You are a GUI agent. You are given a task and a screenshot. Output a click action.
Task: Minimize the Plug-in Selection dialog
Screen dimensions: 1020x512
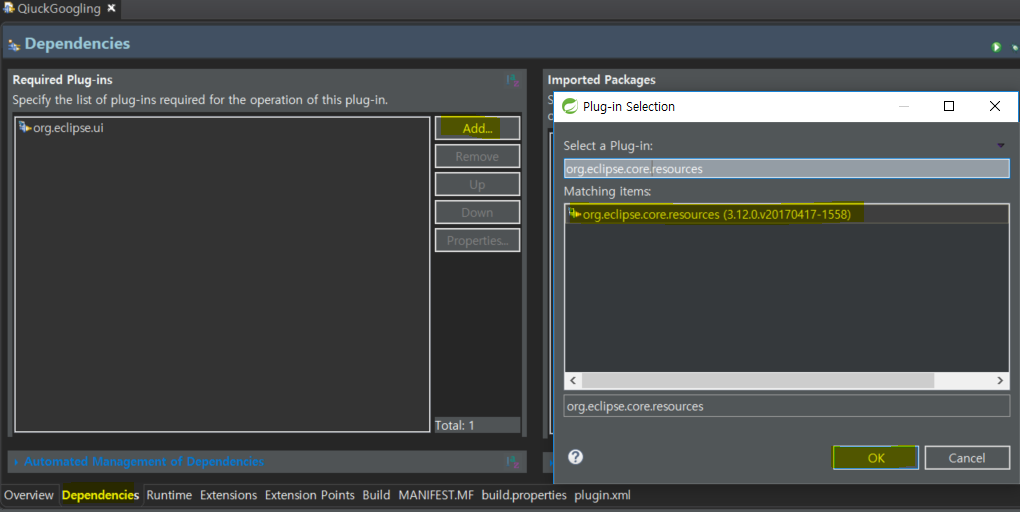coord(904,106)
